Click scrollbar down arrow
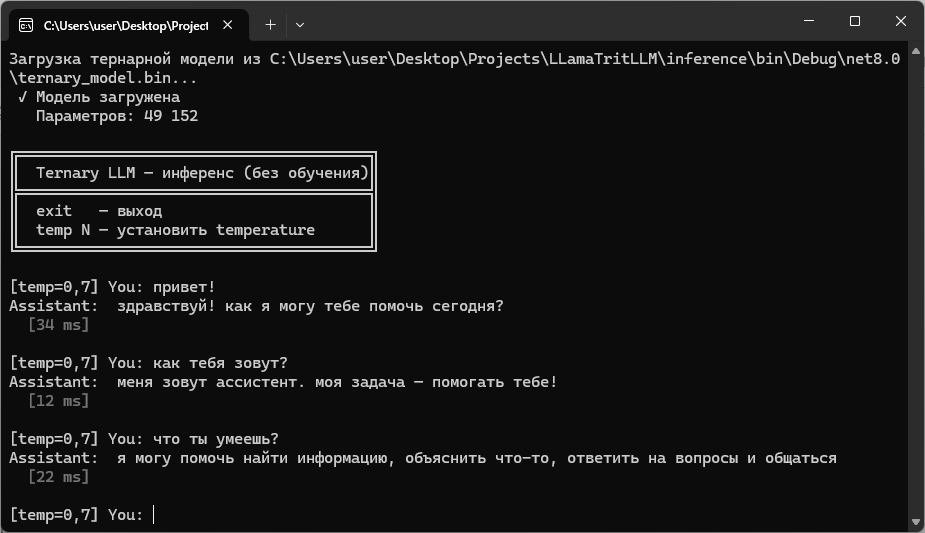Screen dimensions: 925x533 916,522
